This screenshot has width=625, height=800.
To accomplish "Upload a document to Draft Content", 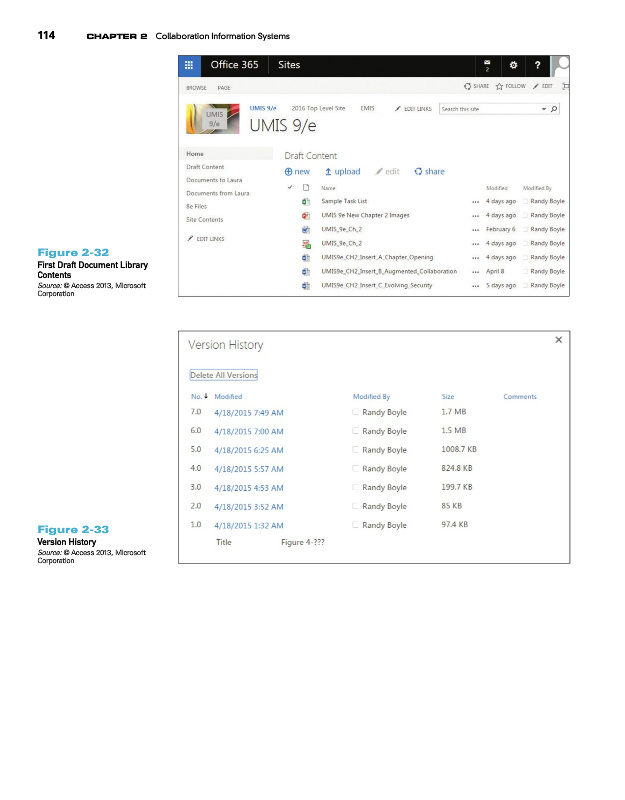I will (x=341, y=172).
